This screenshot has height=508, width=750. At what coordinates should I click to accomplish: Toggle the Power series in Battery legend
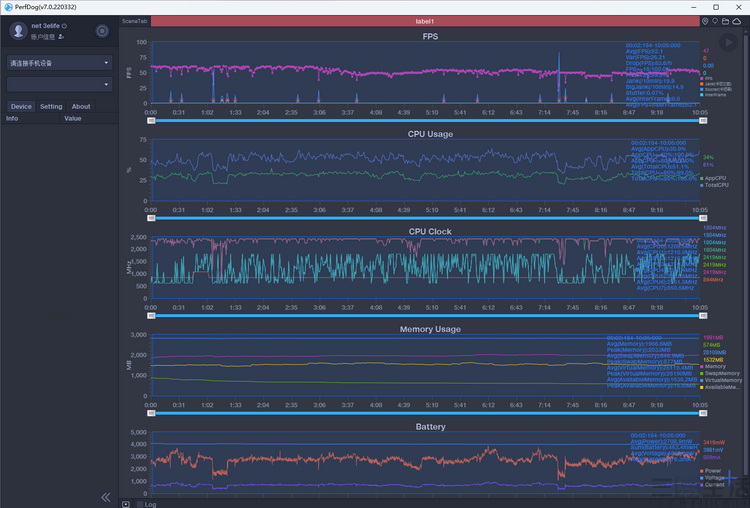tap(710, 471)
